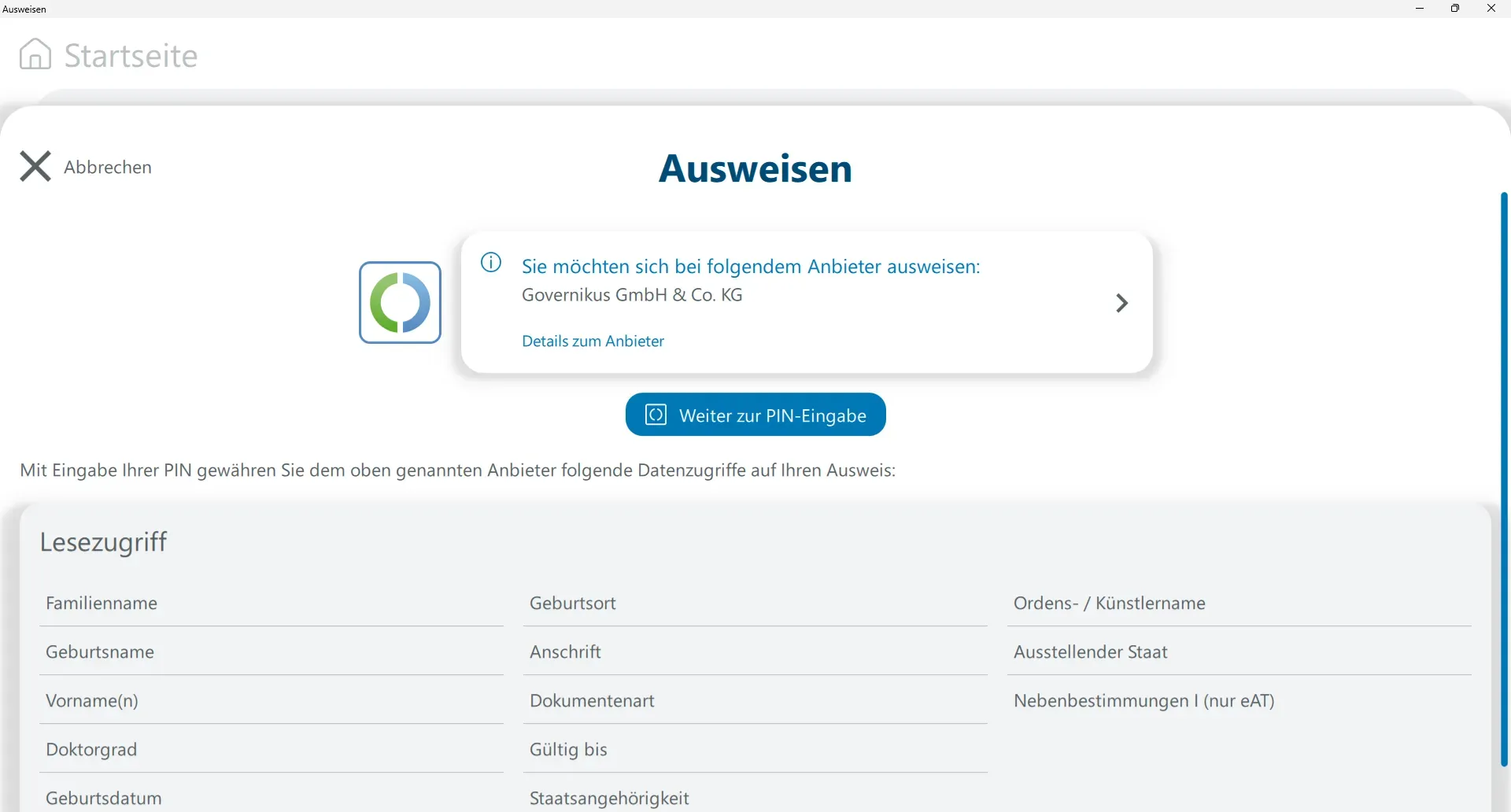Select Ordens- / Künstlername item
This screenshot has width=1511, height=812.
point(1109,603)
